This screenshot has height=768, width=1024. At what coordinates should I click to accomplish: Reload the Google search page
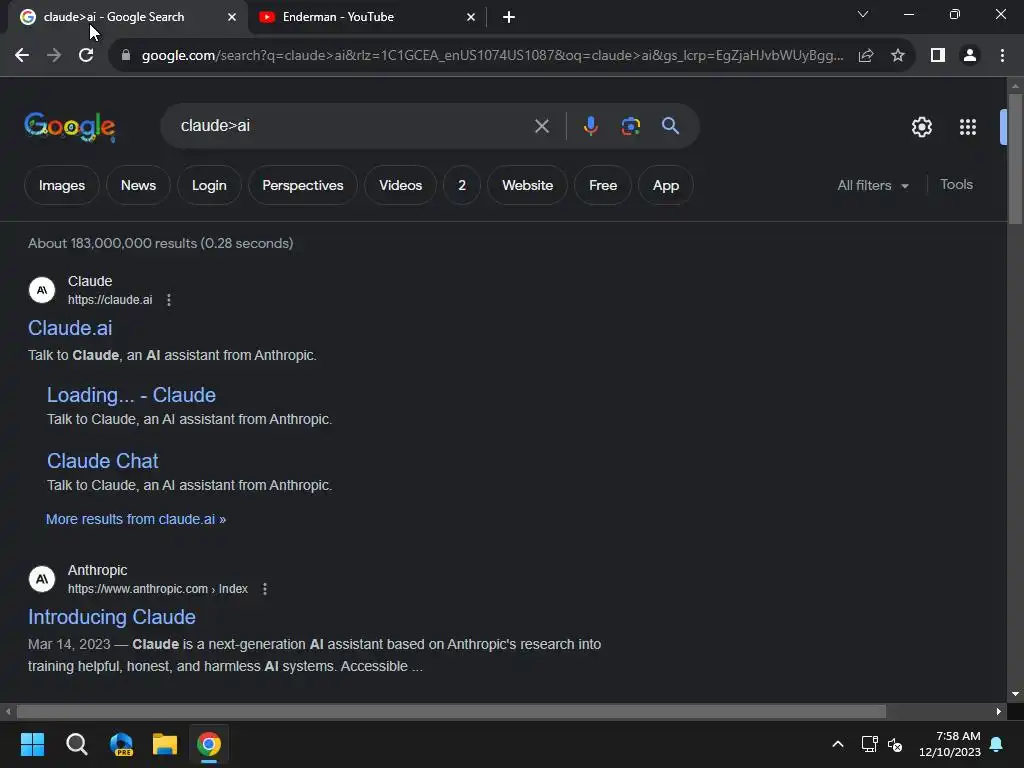[x=86, y=56]
